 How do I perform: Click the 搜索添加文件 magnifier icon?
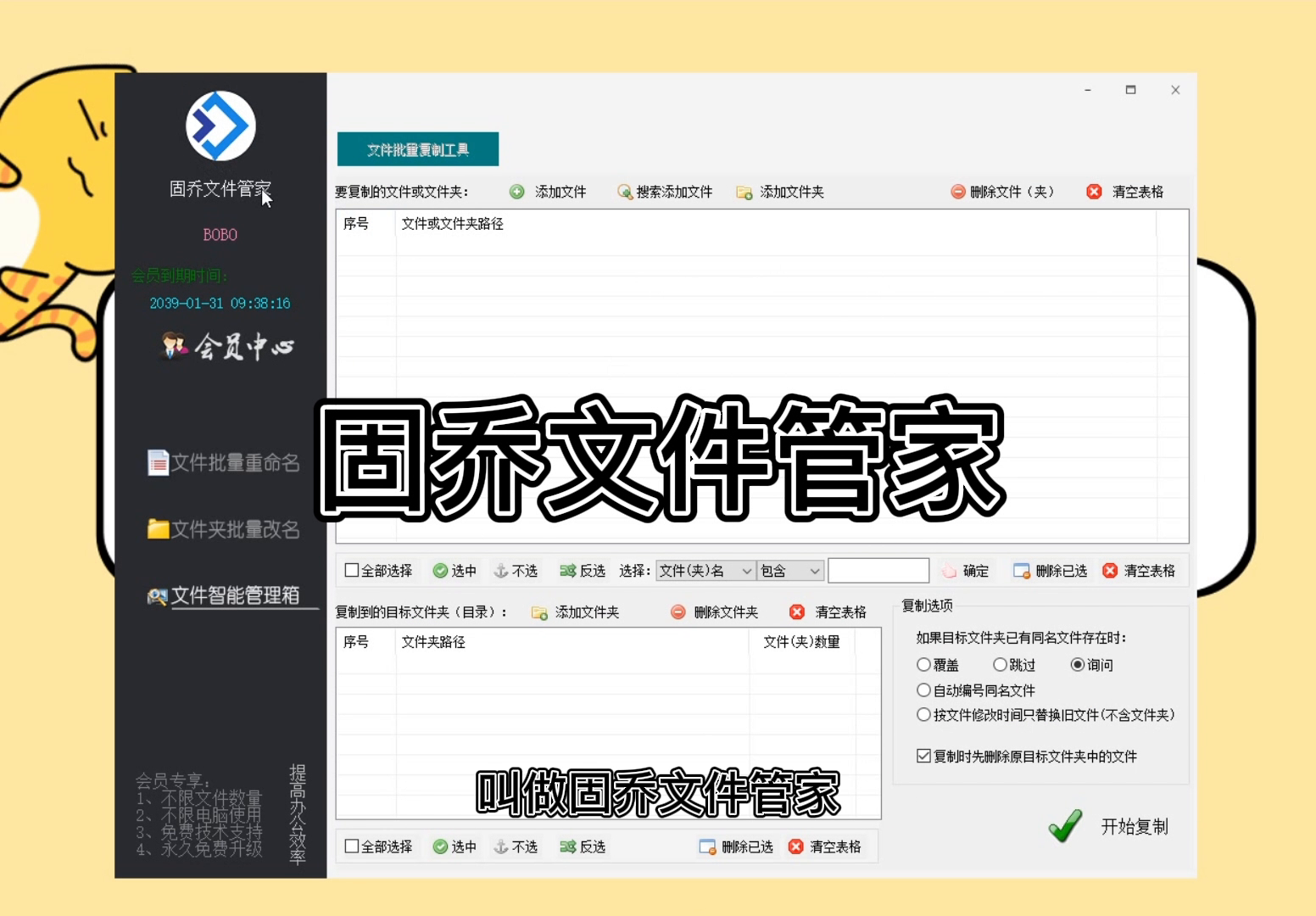tap(625, 192)
